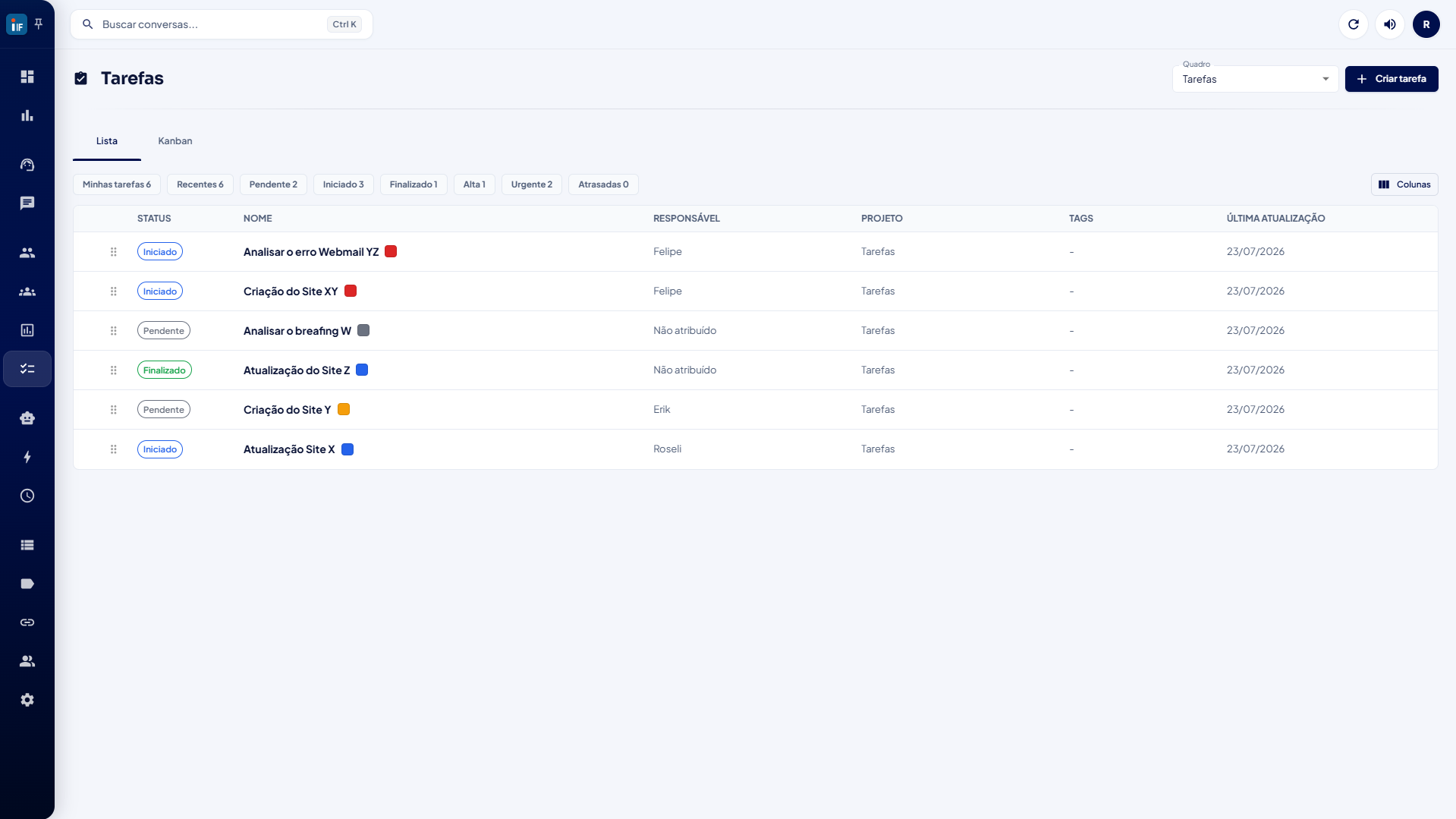Filter by Iniciado 3
1456x819 pixels.
point(343,184)
